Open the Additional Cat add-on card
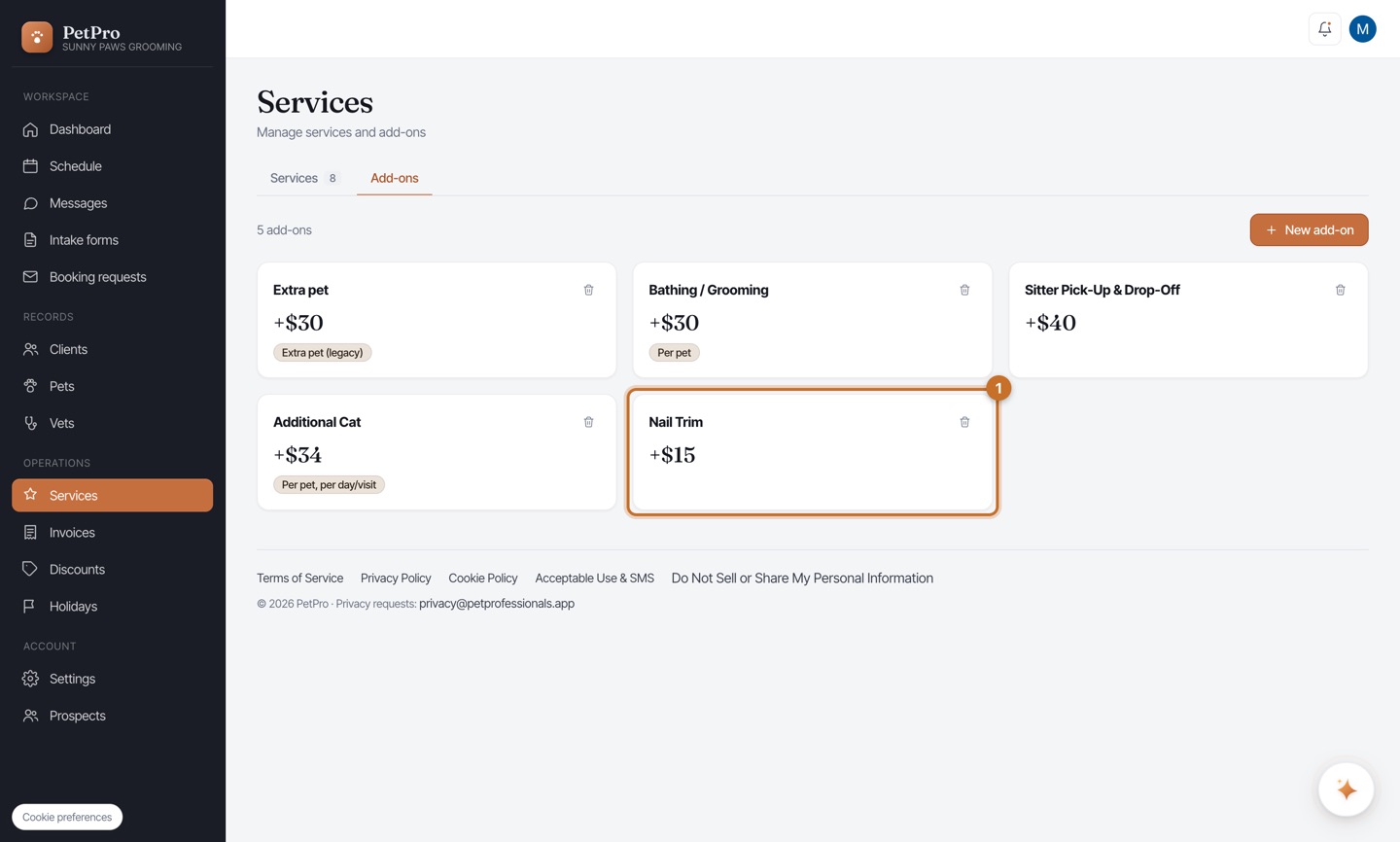Viewport: 1400px width, 842px height. point(437,452)
